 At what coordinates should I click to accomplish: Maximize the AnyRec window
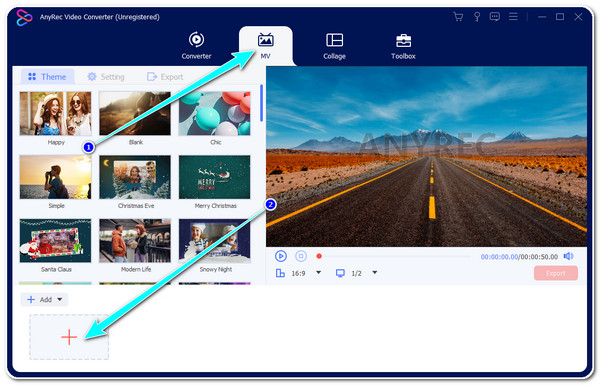[x=560, y=16]
